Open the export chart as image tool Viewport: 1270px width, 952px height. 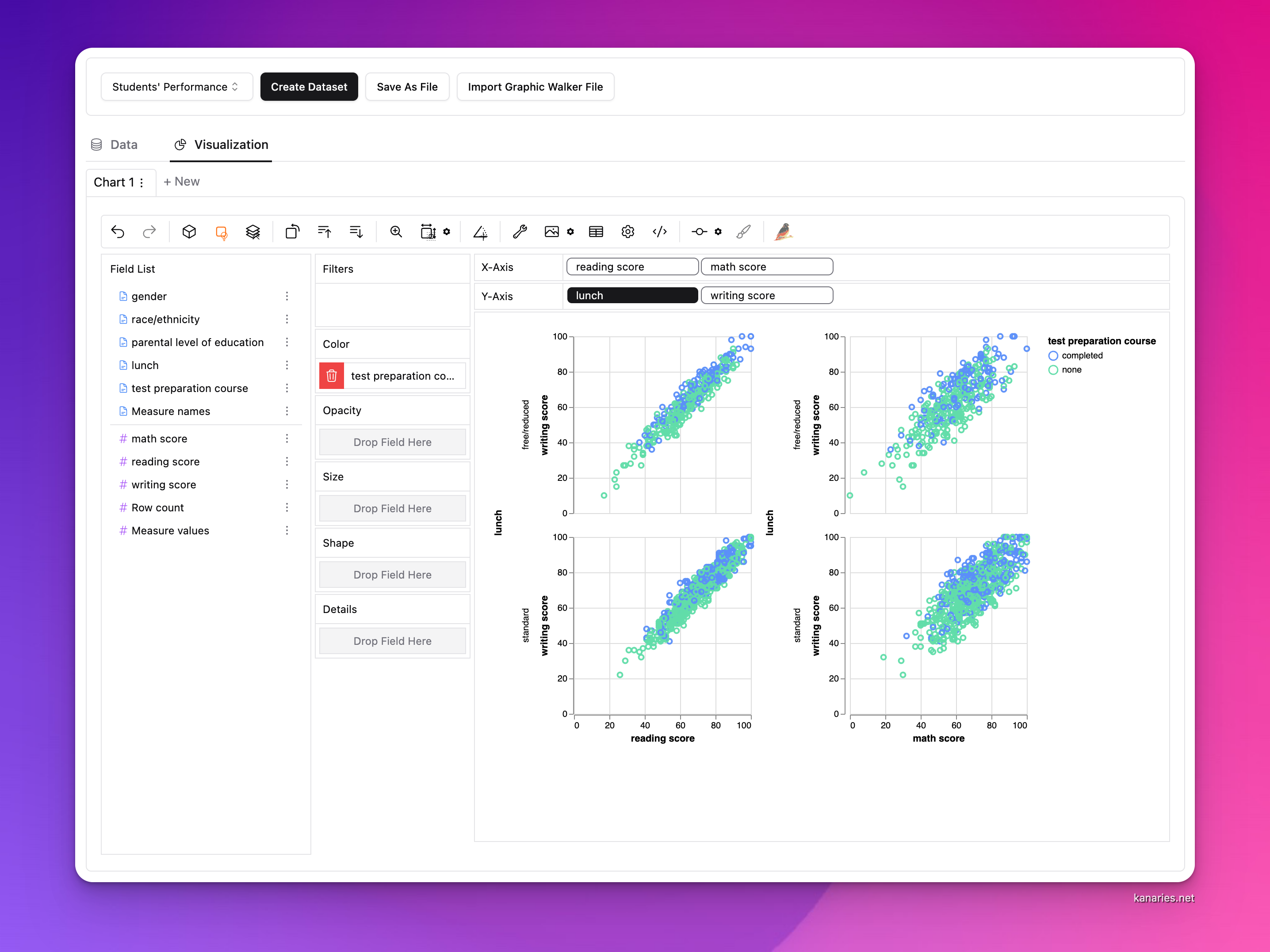coord(552,232)
